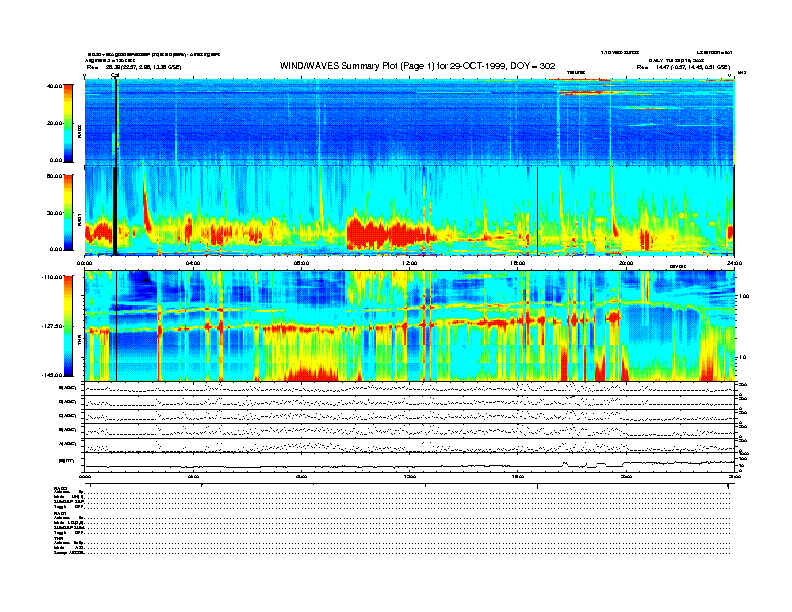Click the black vertical line near 16:40 in RAD1
This screenshot has height=612, width=792.
pyautogui.click(x=537, y=211)
